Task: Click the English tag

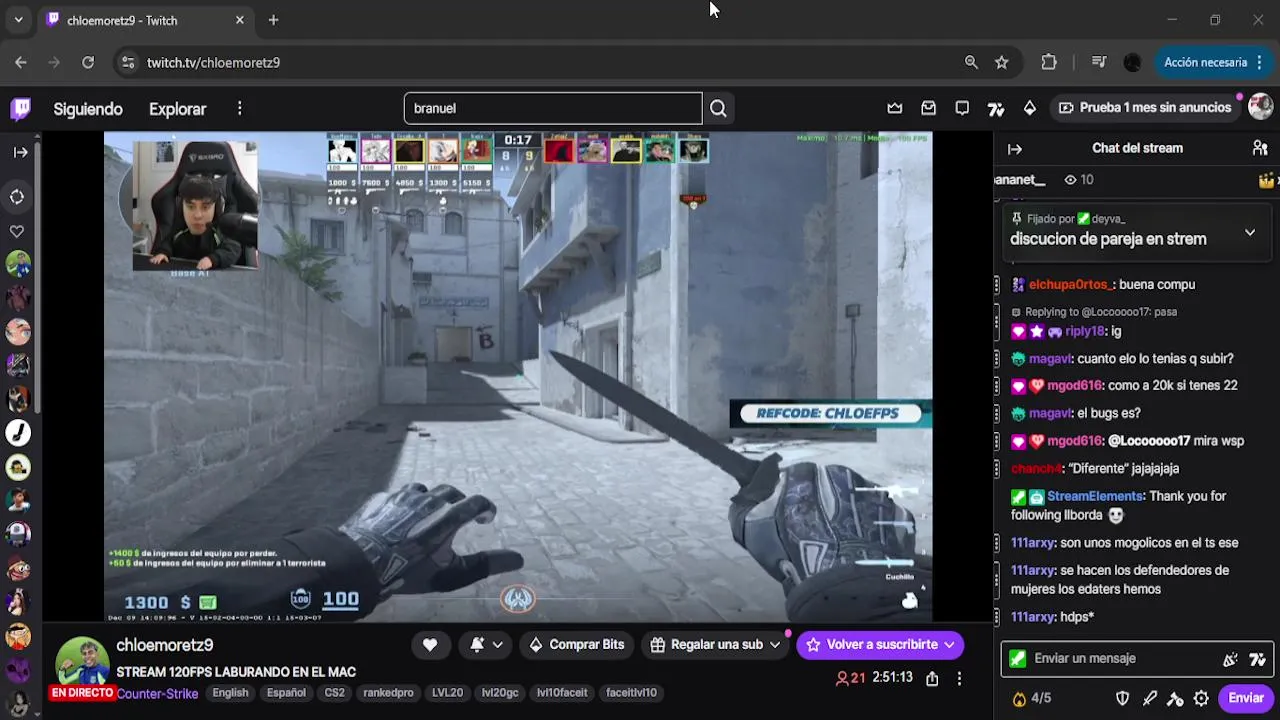Action: (230, 693)
